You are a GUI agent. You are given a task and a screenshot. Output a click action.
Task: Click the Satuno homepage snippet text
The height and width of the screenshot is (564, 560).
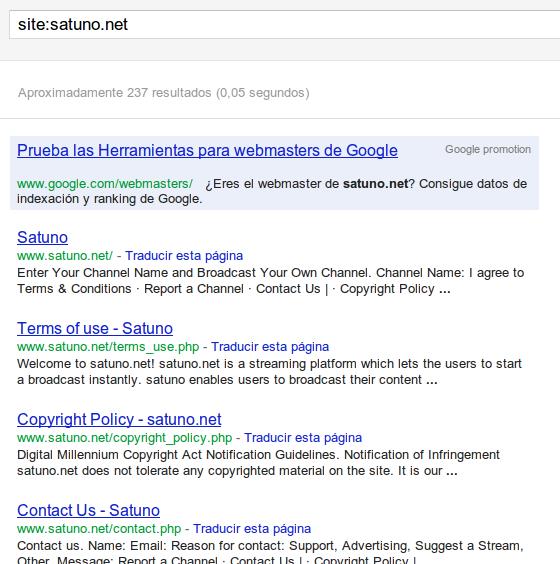[x=270, y=281]
